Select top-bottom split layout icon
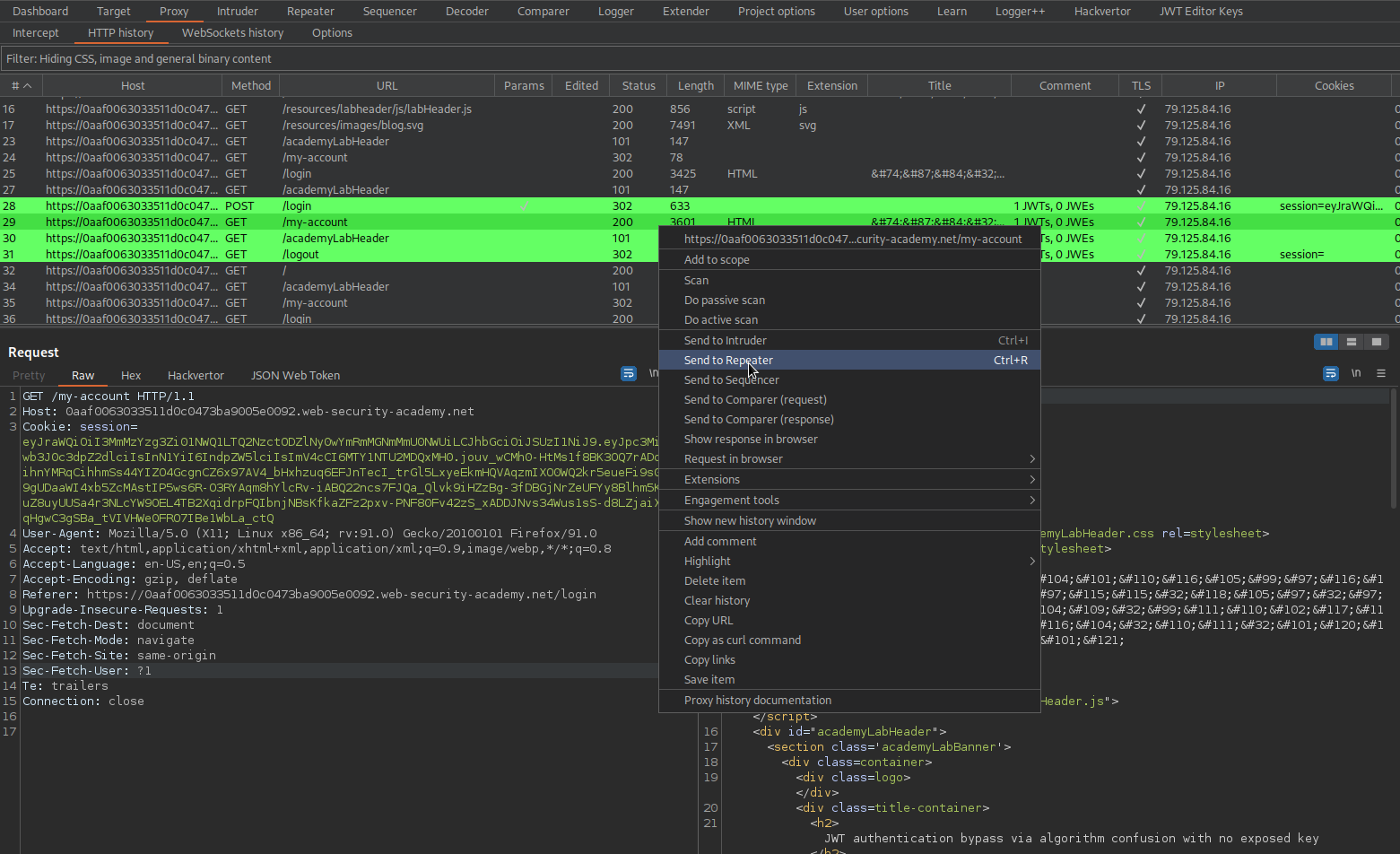1400x854 pixels. (x=1351, y=342)
